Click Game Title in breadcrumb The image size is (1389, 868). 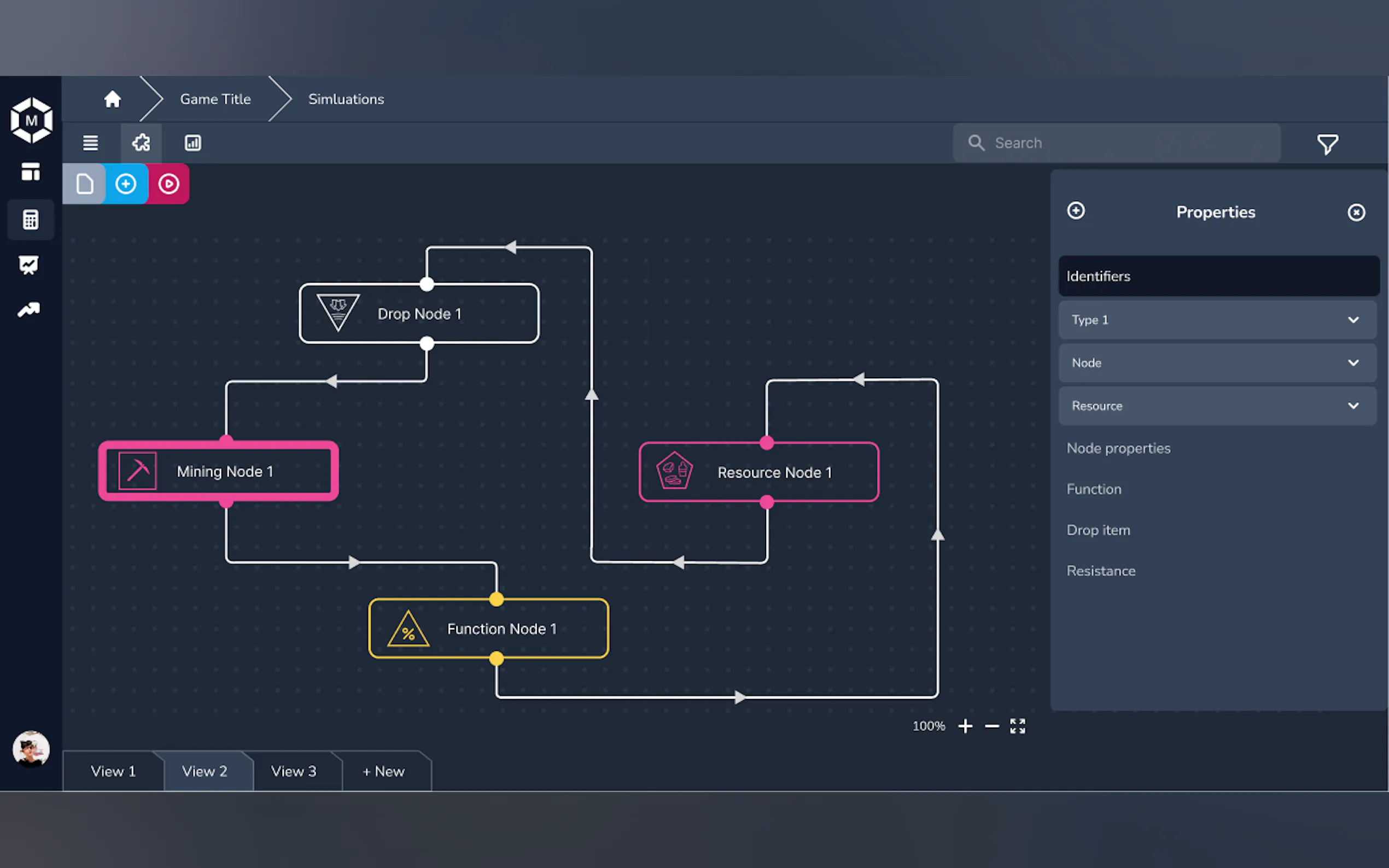(x=215, y=99)
